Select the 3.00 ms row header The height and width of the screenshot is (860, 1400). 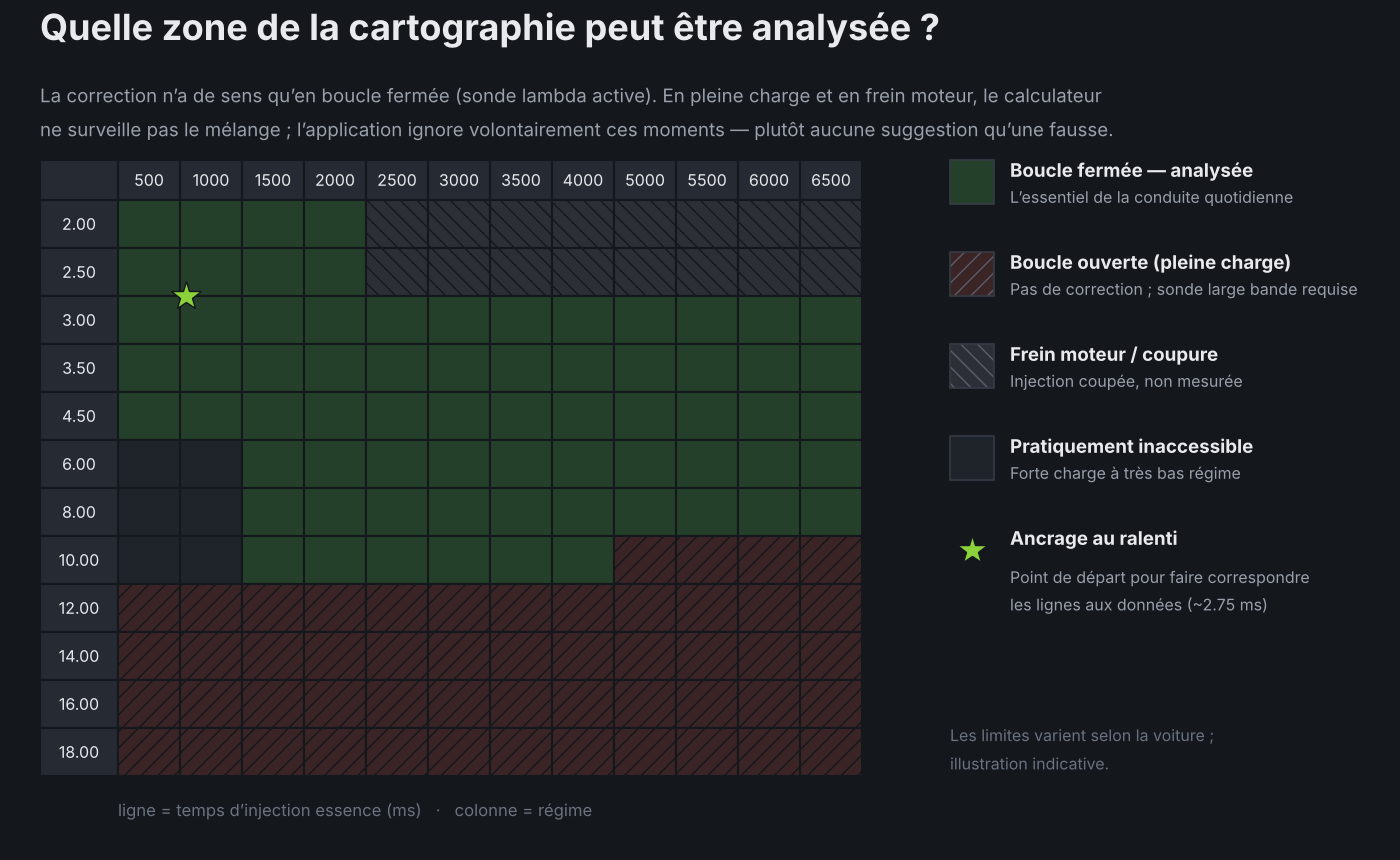(79, 320)
